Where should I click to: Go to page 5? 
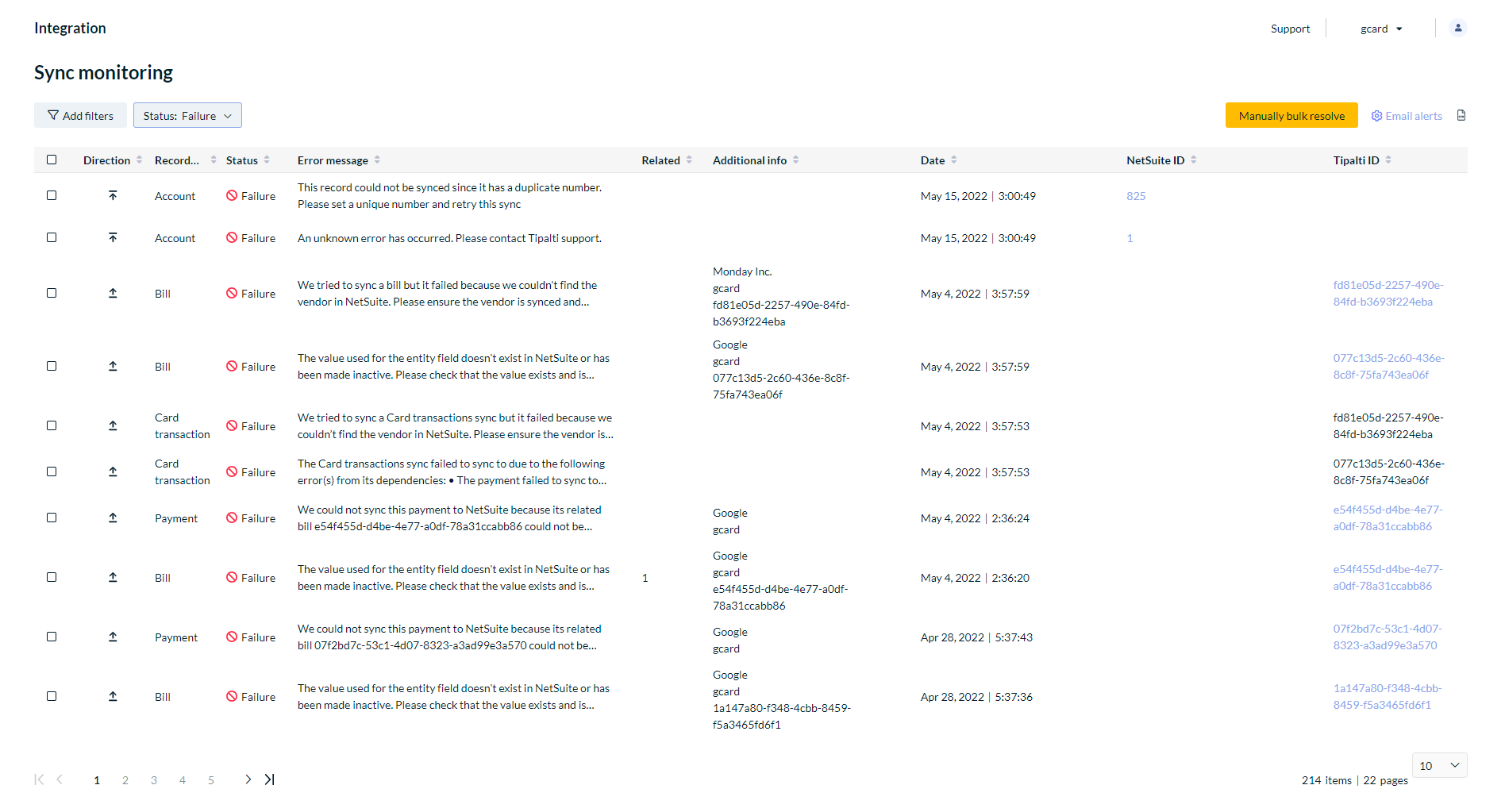pos(211,780)
